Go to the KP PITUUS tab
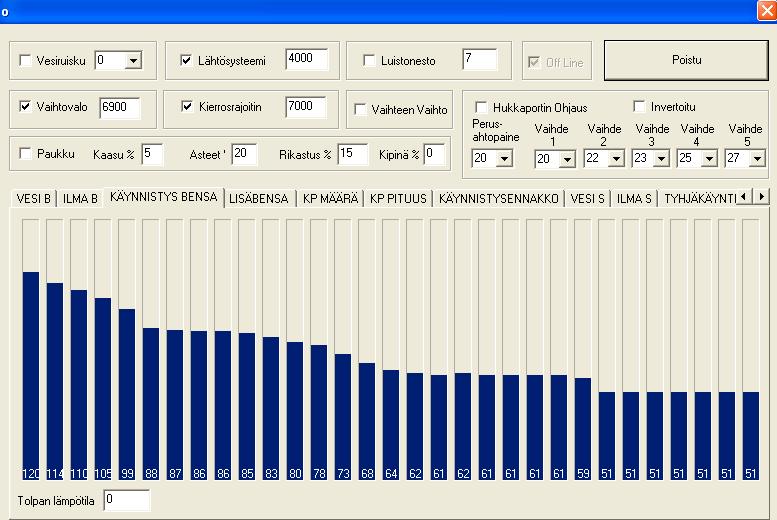Screen dimensions: 777x520 point(398,199)
